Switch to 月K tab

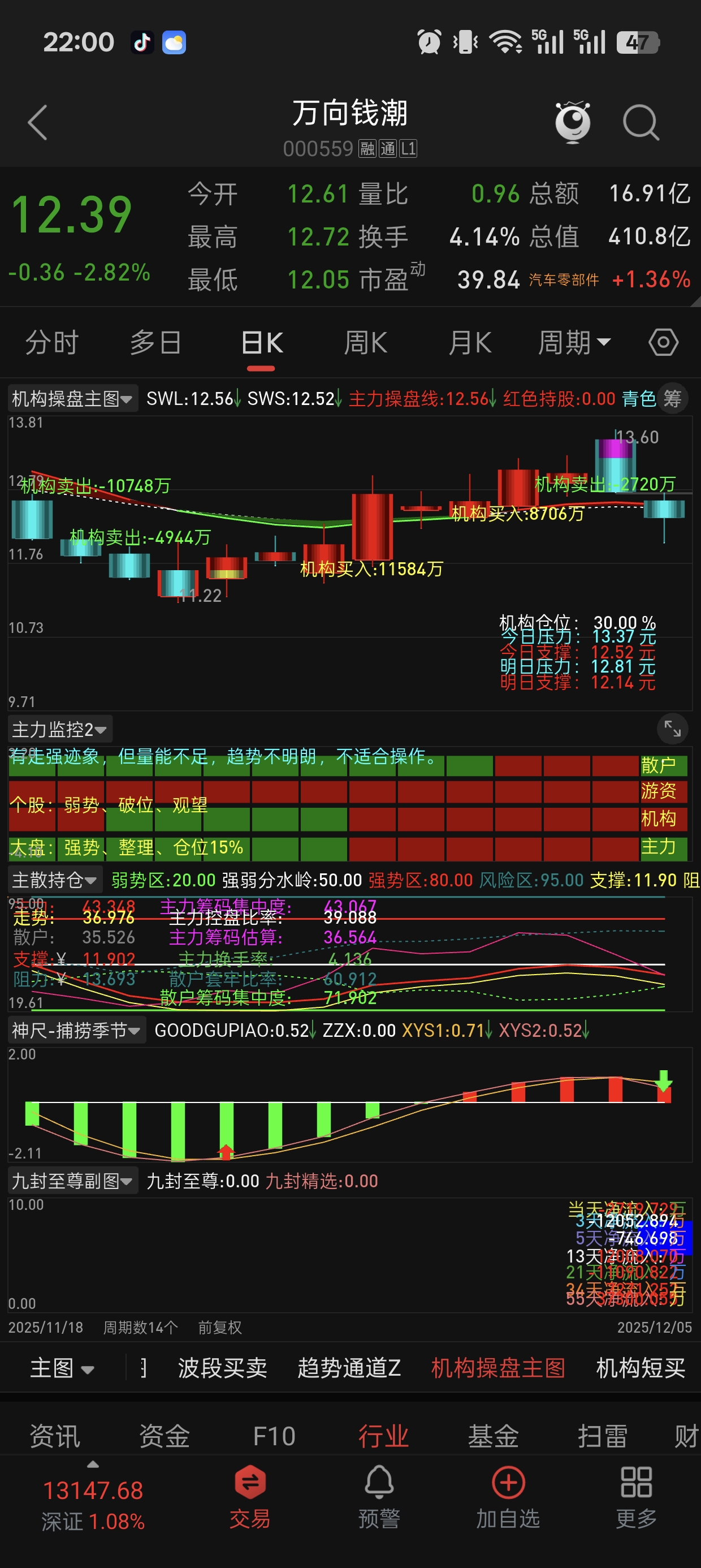[470, 343]
